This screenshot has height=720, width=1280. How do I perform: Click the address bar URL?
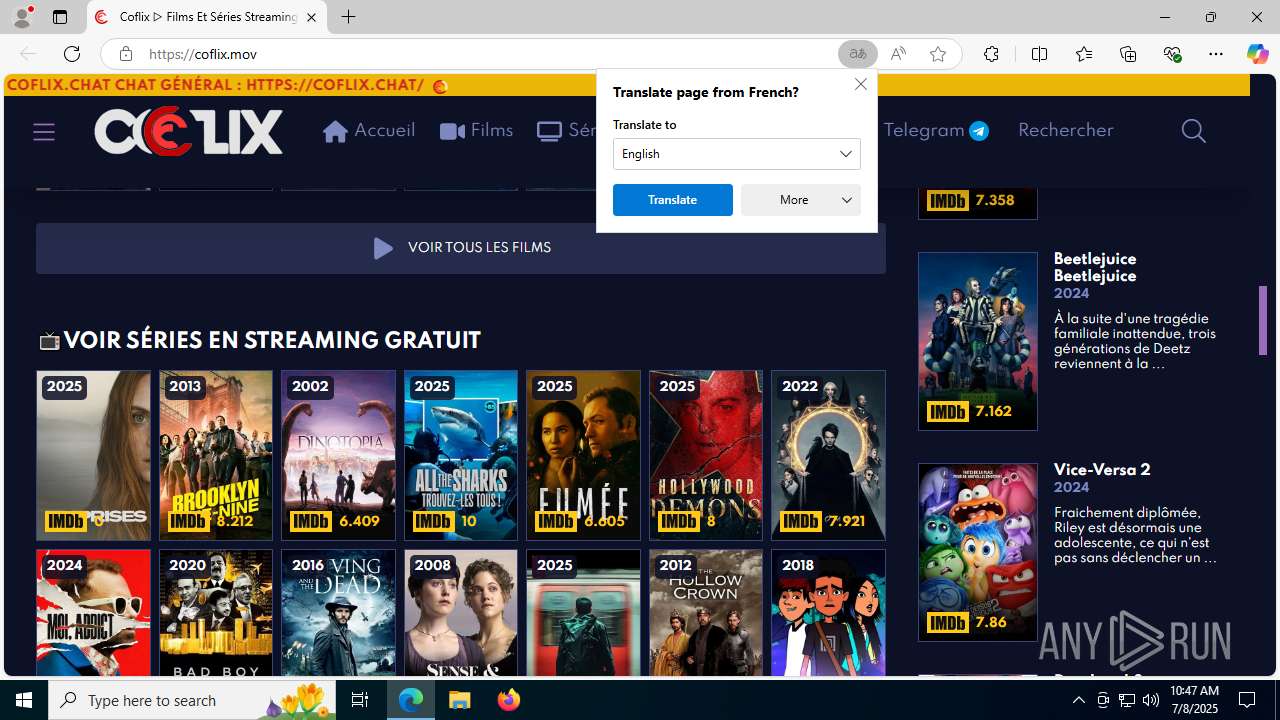pyautogui.click(x=203, y=54)
